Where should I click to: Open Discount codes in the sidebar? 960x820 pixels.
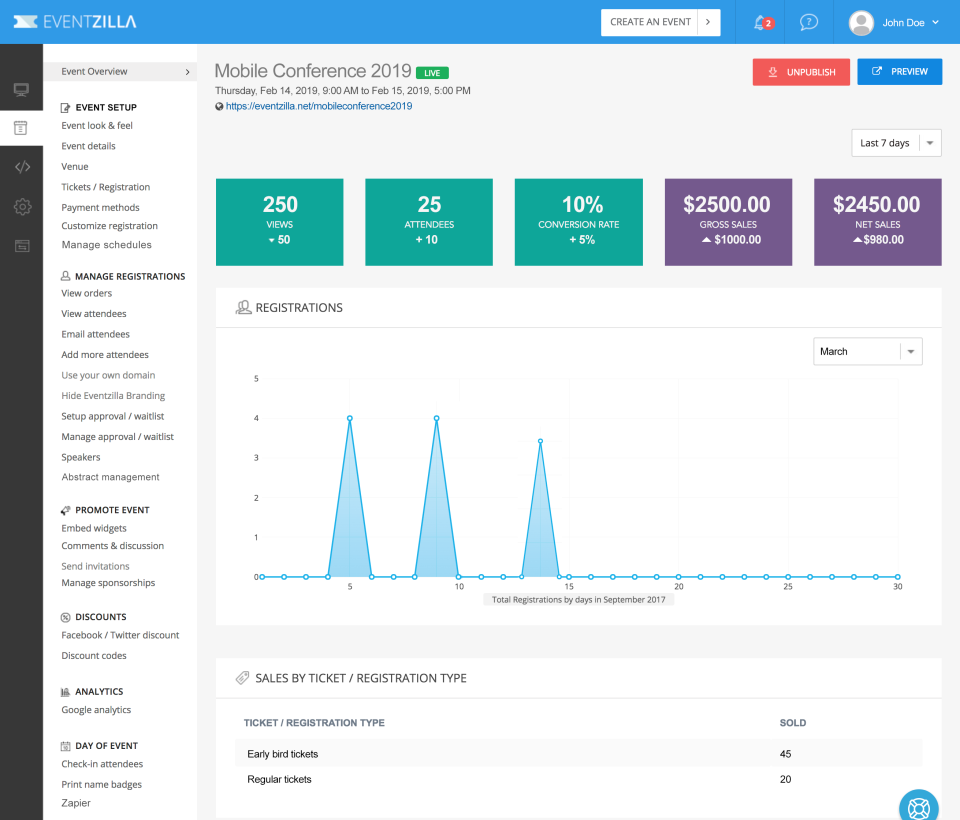94,655
